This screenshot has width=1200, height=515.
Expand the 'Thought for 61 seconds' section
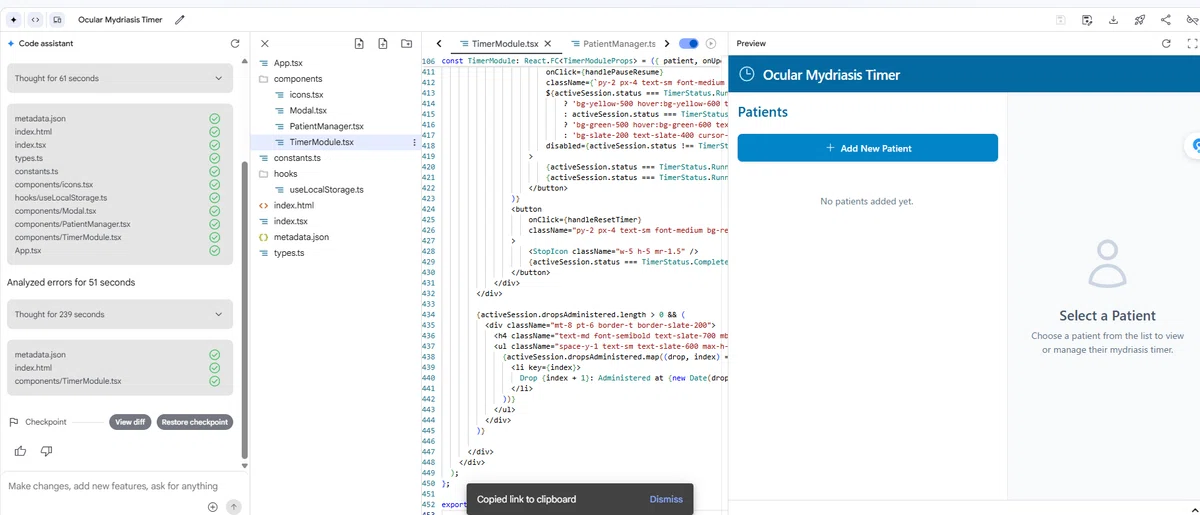pos(120,78)
